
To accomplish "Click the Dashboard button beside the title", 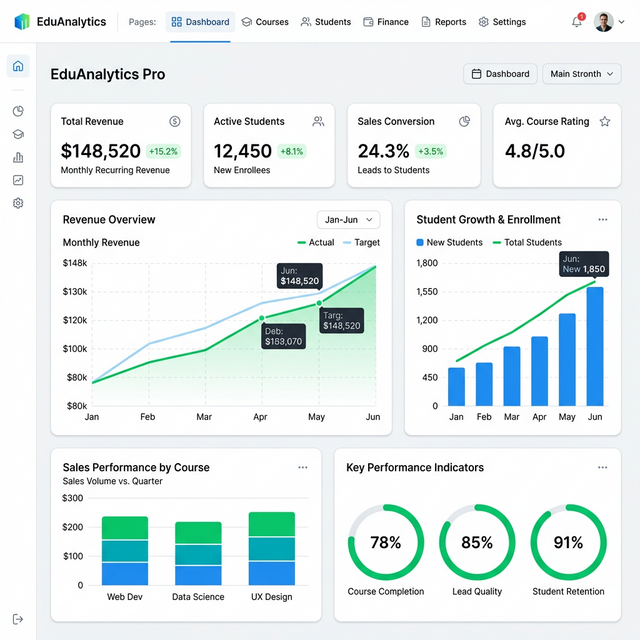I will (x=500, y=74).
